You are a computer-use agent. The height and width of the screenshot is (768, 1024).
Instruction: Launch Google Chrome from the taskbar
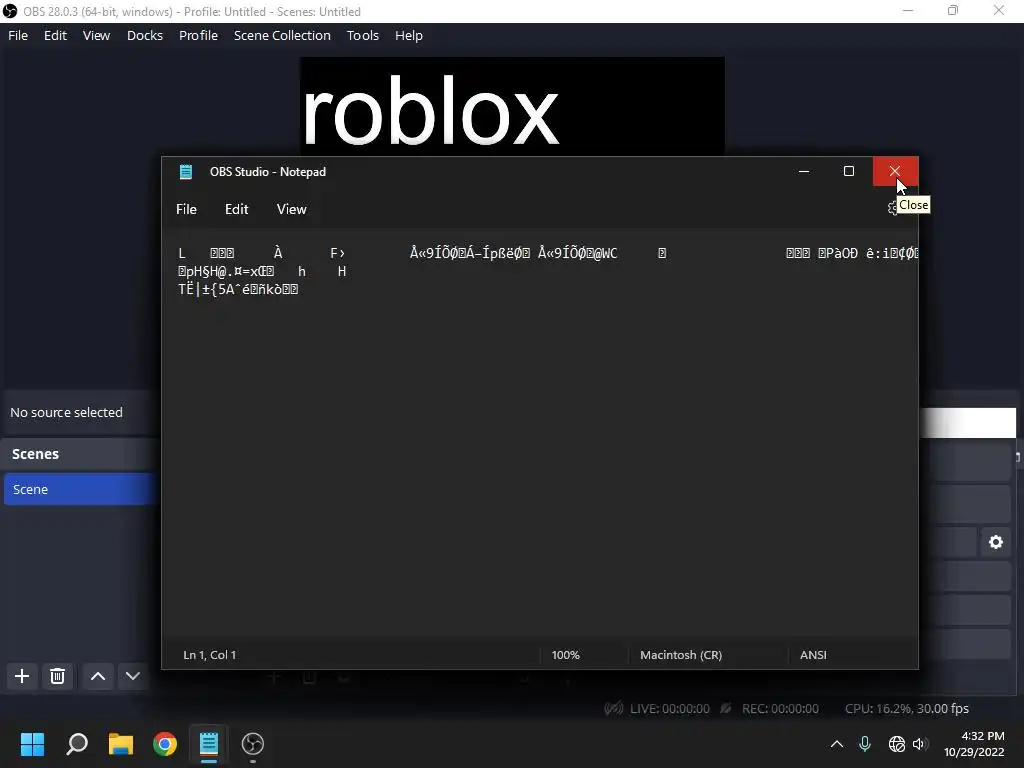(x=165, y=744)
